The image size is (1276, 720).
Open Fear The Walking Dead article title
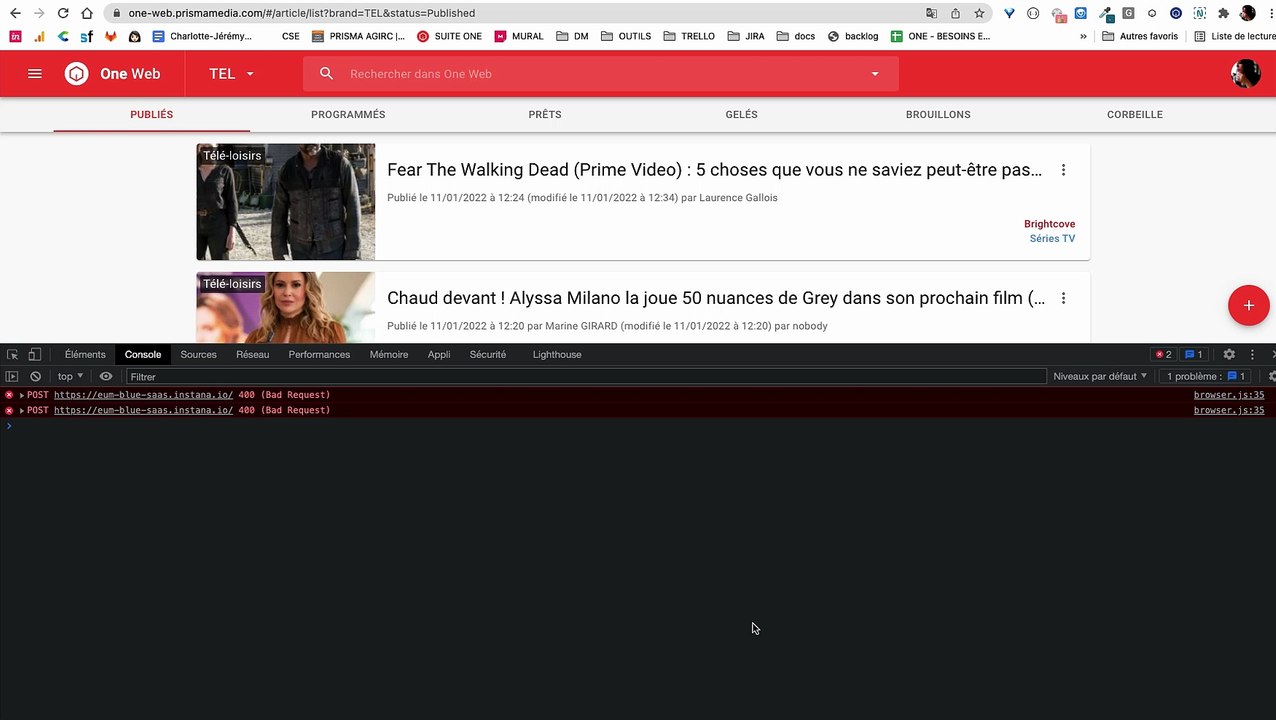tap(715, 170)
